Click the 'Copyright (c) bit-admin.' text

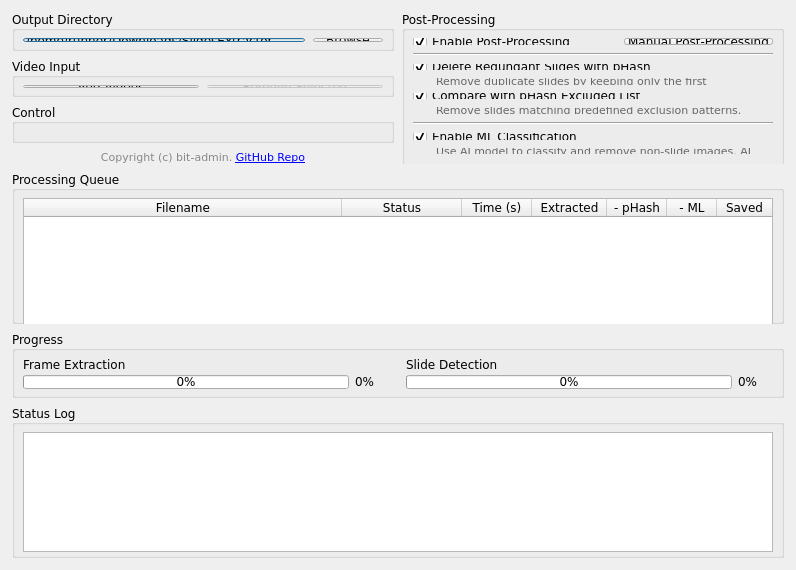pos(167,157)
